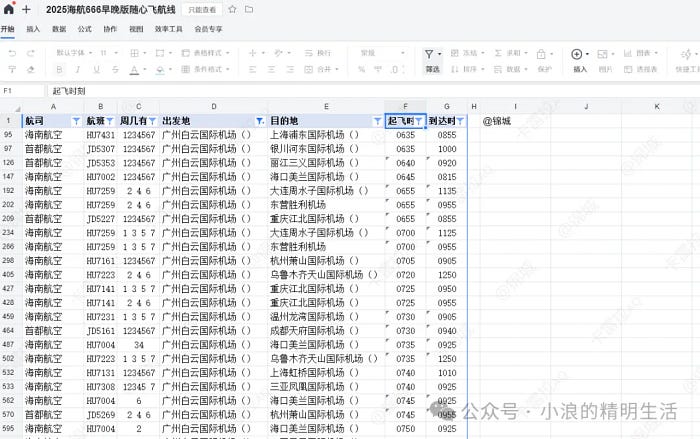Image resolution: width=700 pixels, height=439 pixels.
Task: Open the 航司 column filter
Action: coord(76,121)
